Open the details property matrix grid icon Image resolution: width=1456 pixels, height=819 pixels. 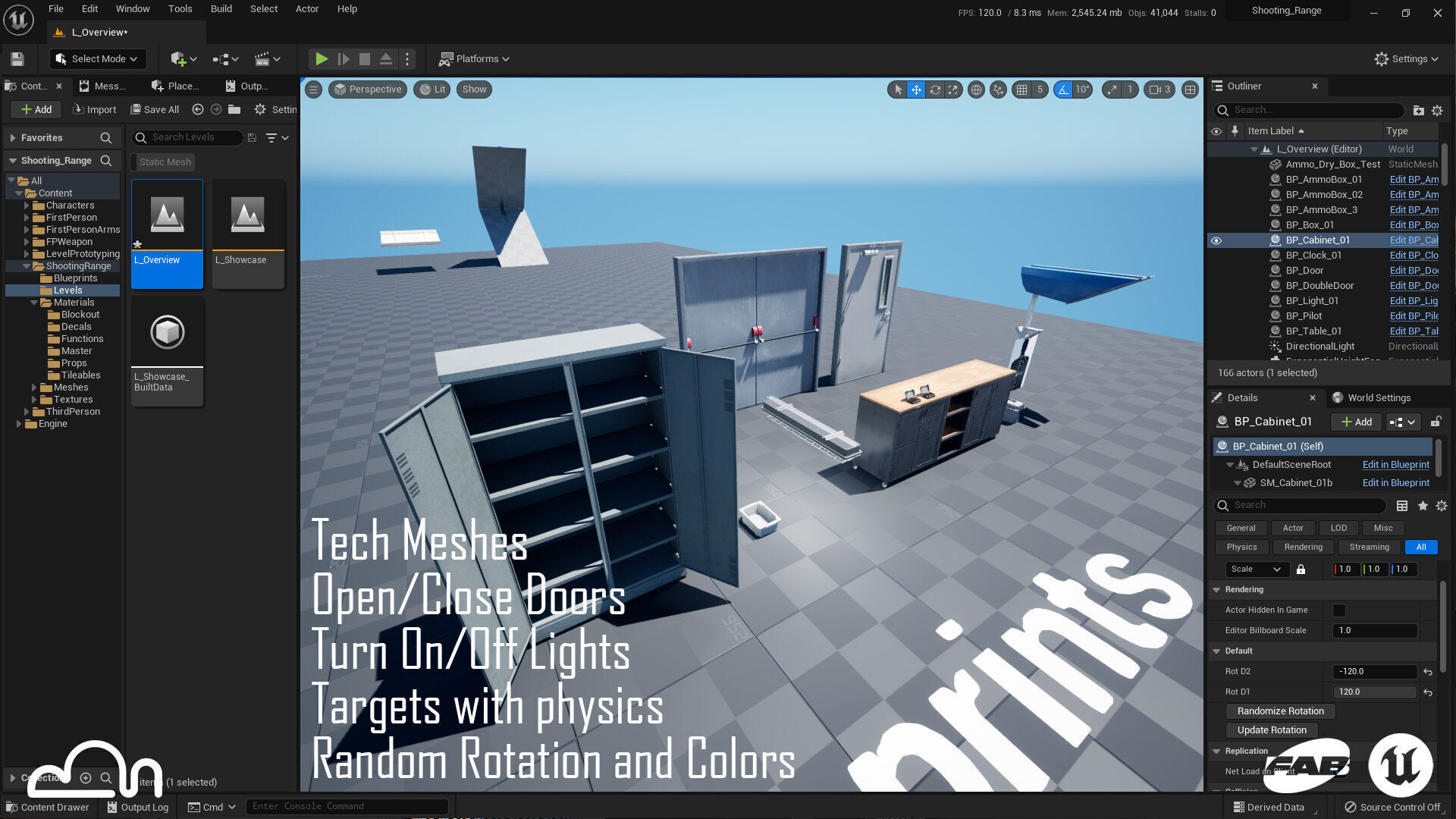tap(1402, 506)
